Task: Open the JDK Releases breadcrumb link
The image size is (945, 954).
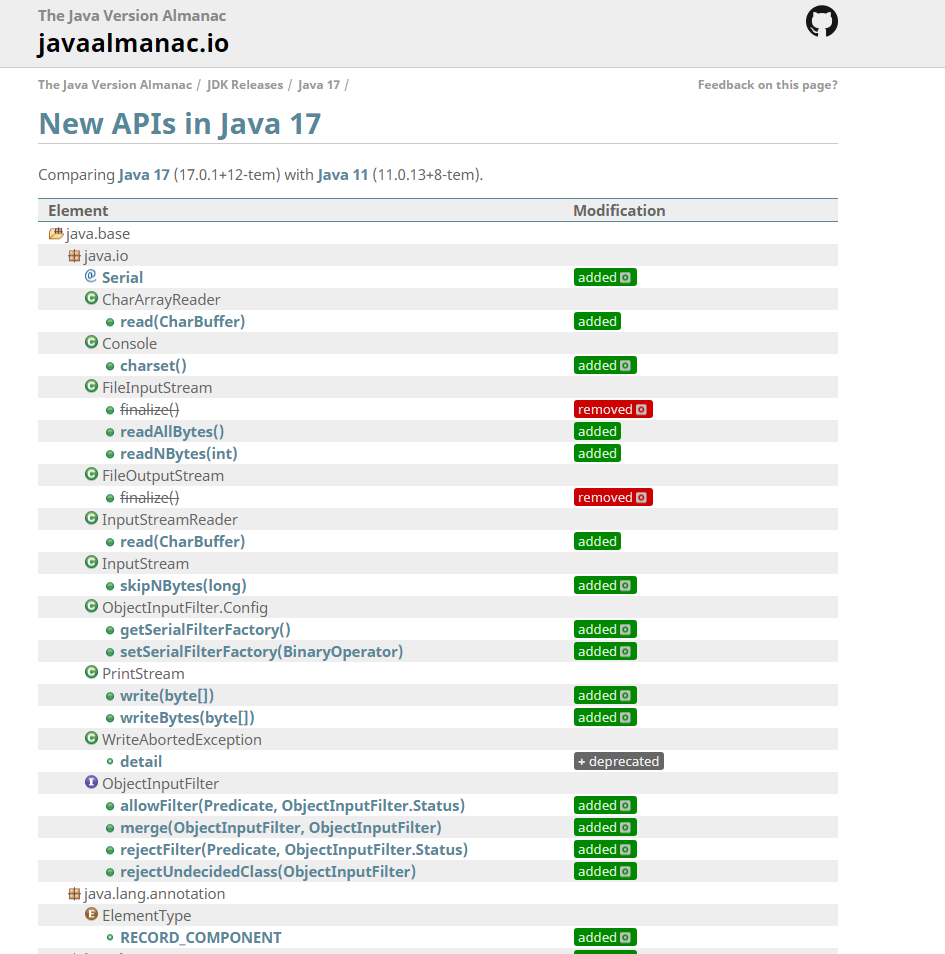Action: coord(245,85)
